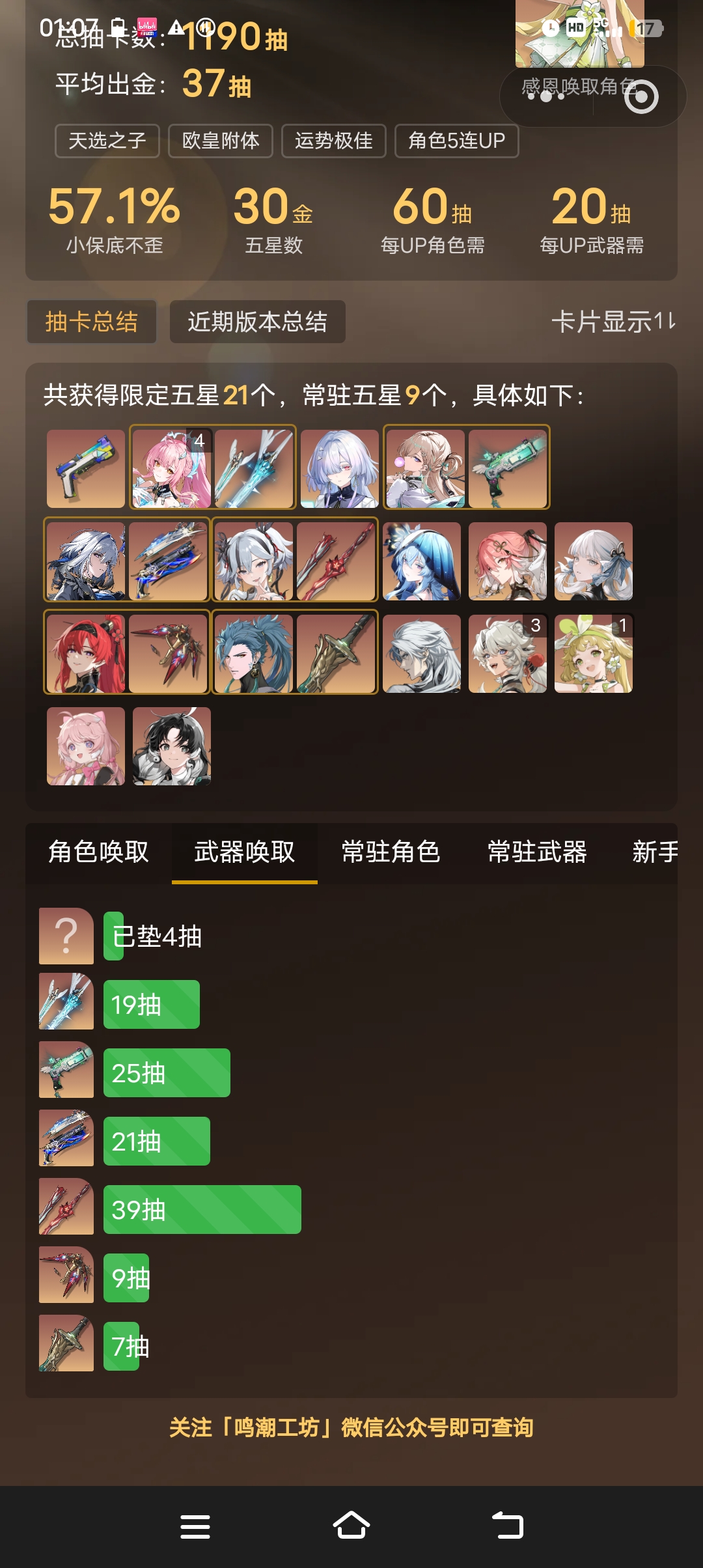
Task: Tap the 角色5连UP tag
Action: 457,141
